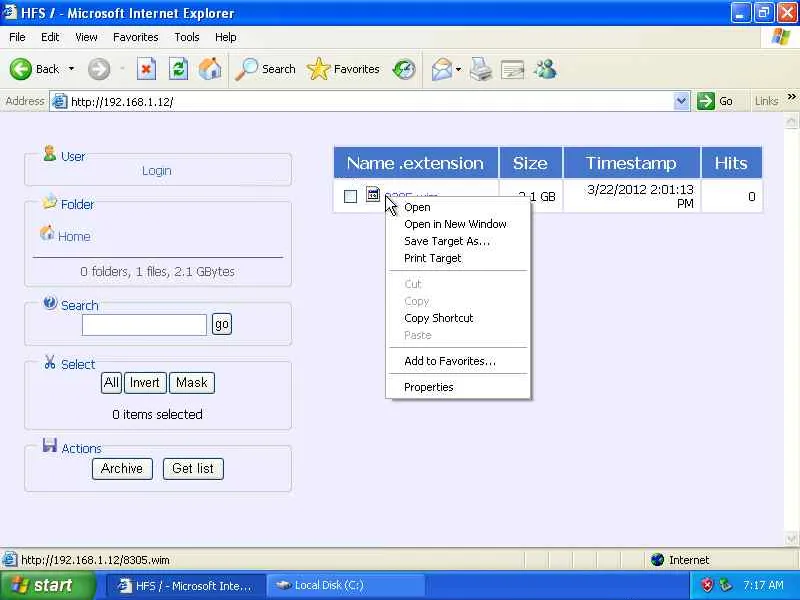Viewport: 800px width, 600px height.
Task: Click the User icon in sidebar
Action: [49, 153]
